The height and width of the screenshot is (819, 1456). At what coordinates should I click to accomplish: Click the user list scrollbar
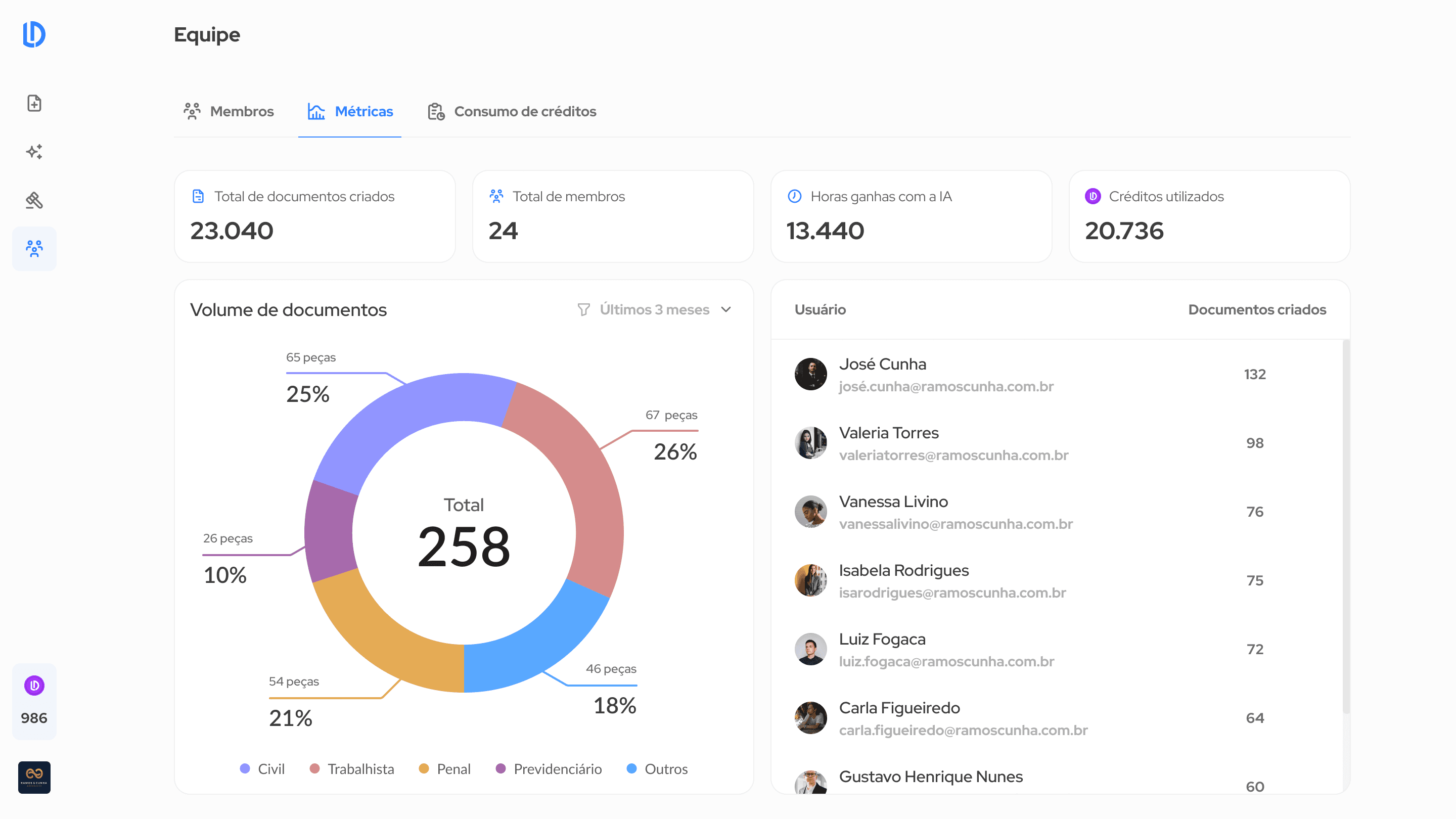1346,526
